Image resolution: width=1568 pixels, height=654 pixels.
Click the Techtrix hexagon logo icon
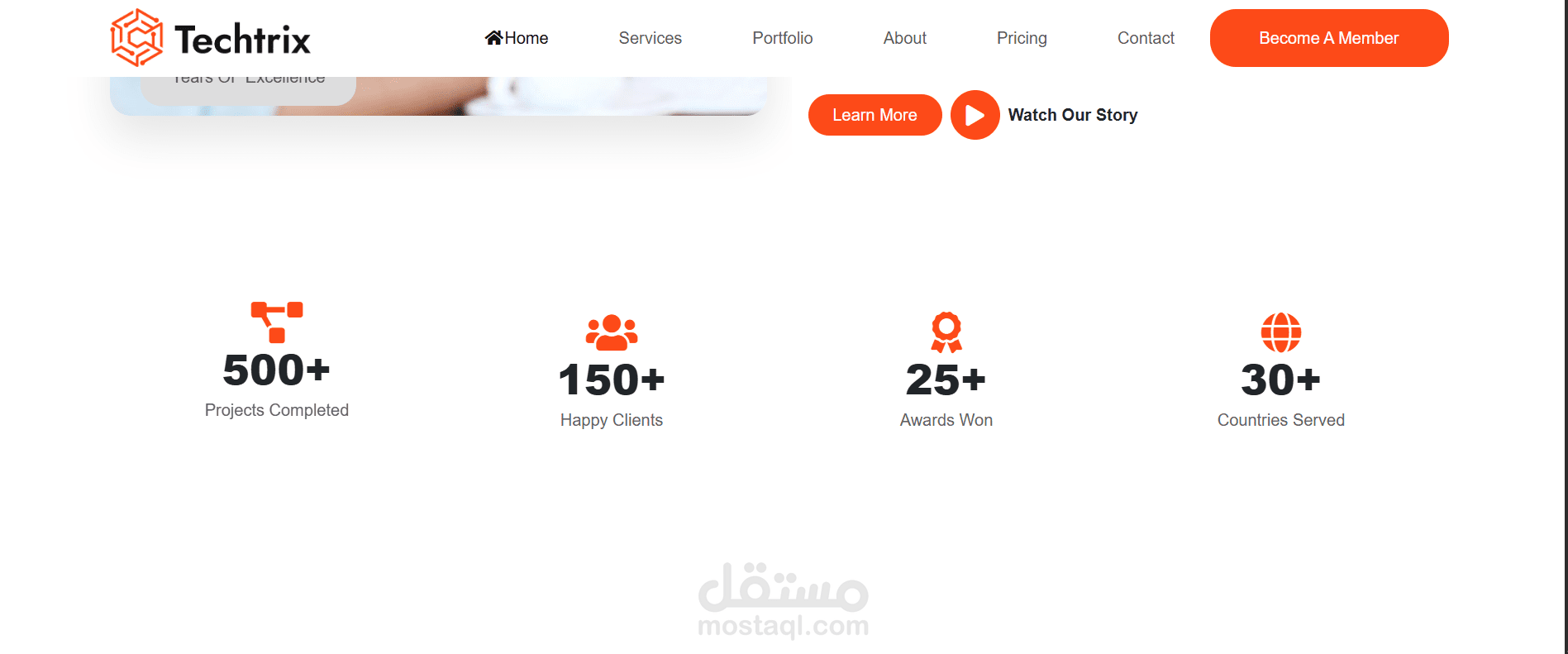[x=137, y=38]
